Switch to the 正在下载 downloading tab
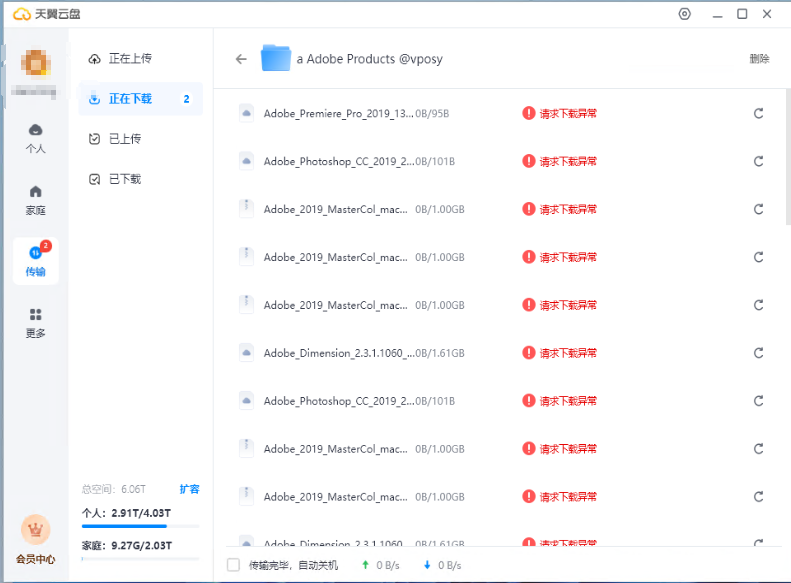Image resolution: width=791 pixels, height=583 pixels. point(141,99)
